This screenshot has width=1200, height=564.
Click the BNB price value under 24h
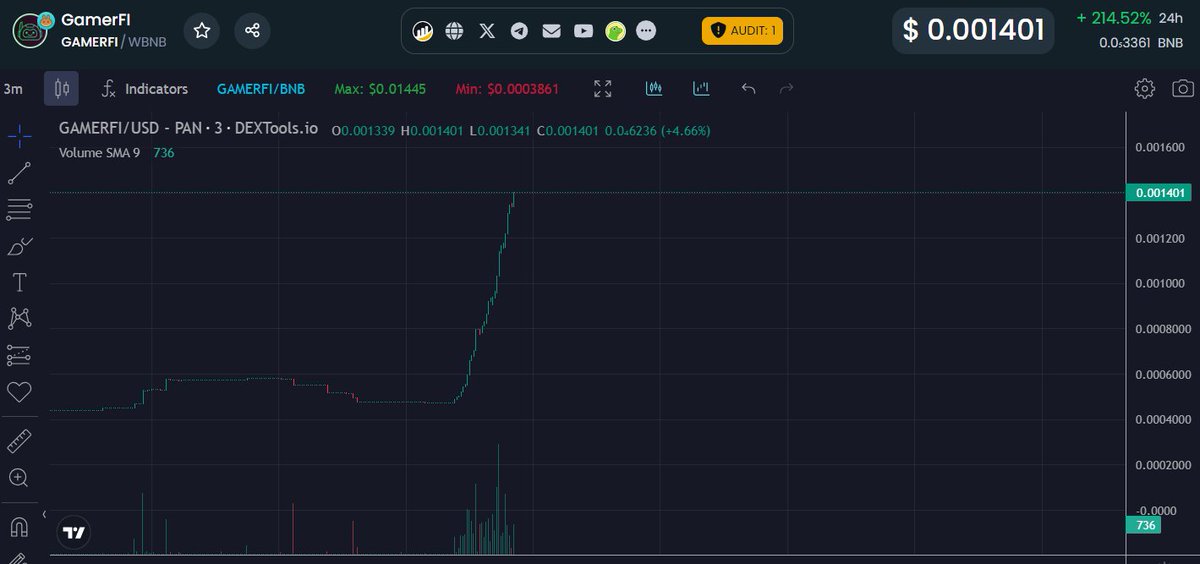tap(1140, 43)
